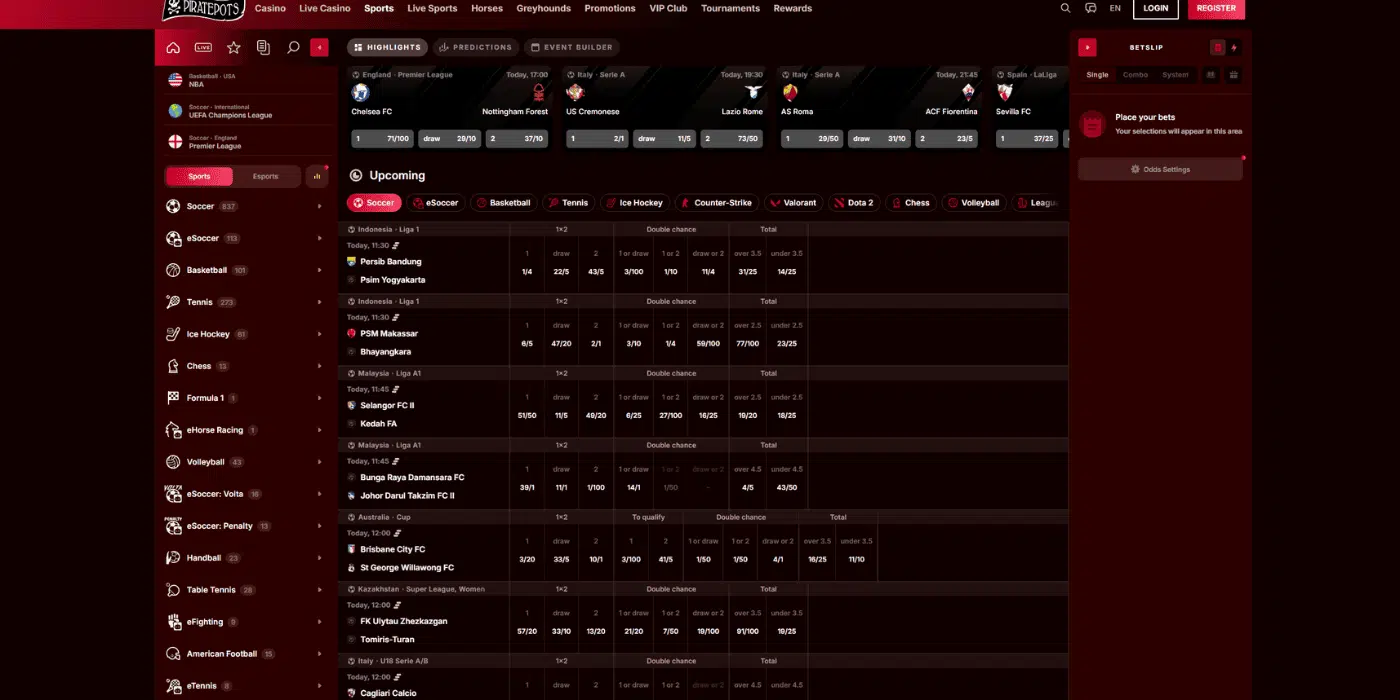Collapse betslip panel arrow button
1400x700 pixels.
1087,47
